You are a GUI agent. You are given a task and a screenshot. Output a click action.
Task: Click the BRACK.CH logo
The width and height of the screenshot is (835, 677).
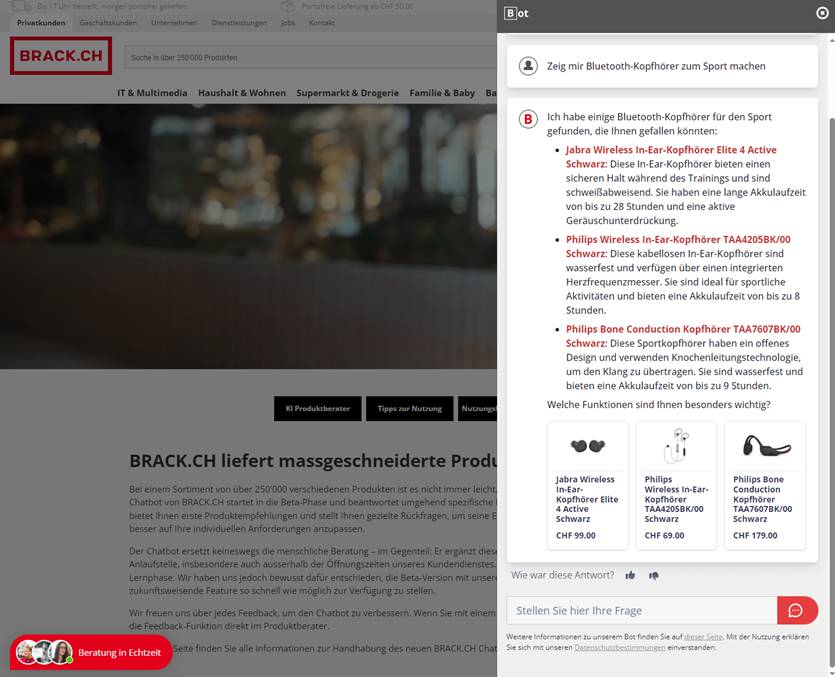[x=60, y=57]
